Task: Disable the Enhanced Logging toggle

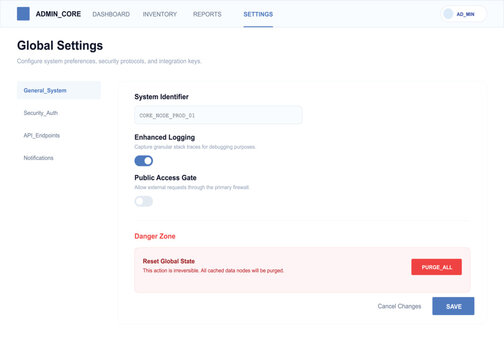Action: [x=144, y=161]
